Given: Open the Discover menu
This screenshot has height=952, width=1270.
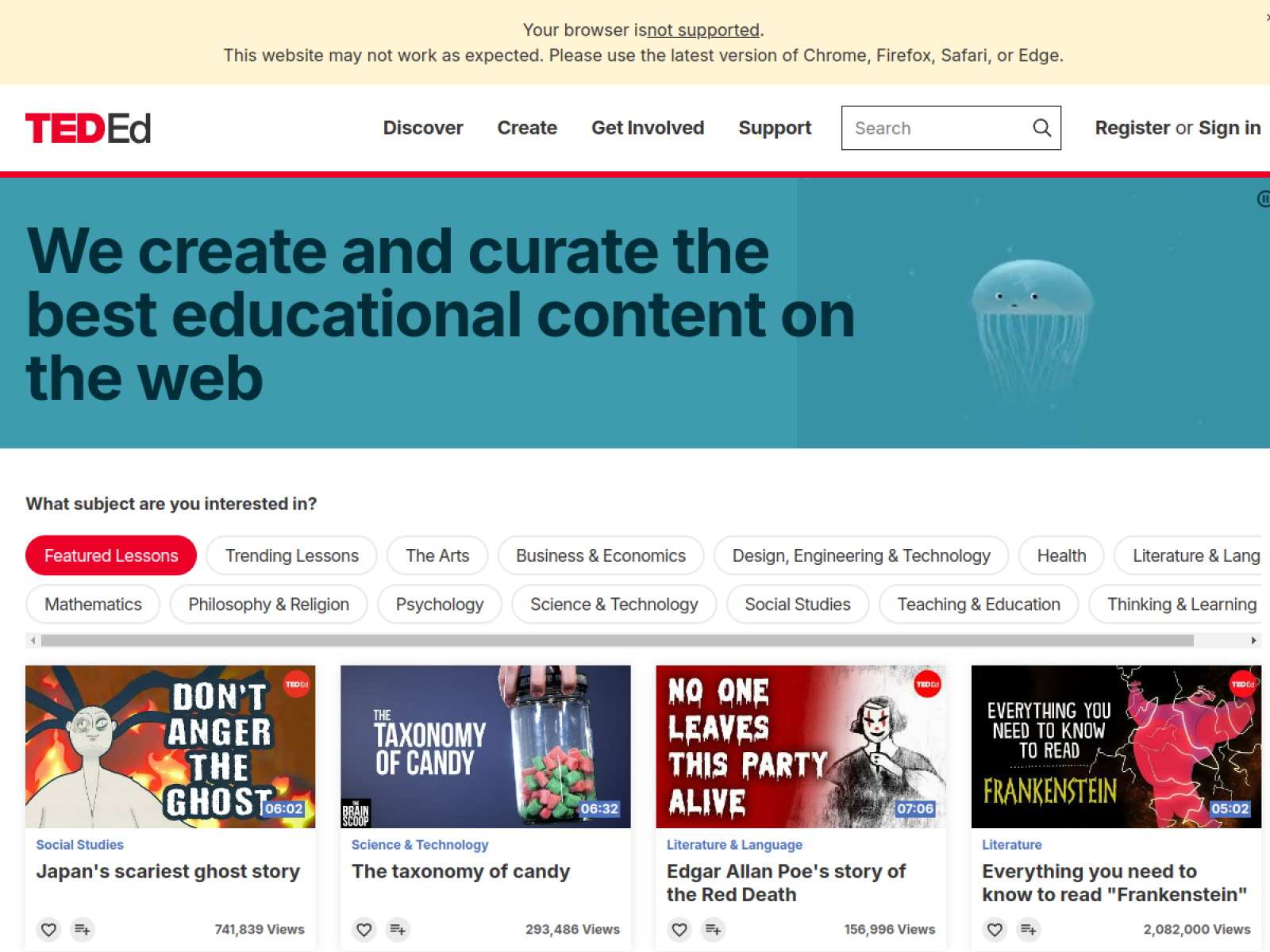Looking at the screenshot, I should coord(423,128).
